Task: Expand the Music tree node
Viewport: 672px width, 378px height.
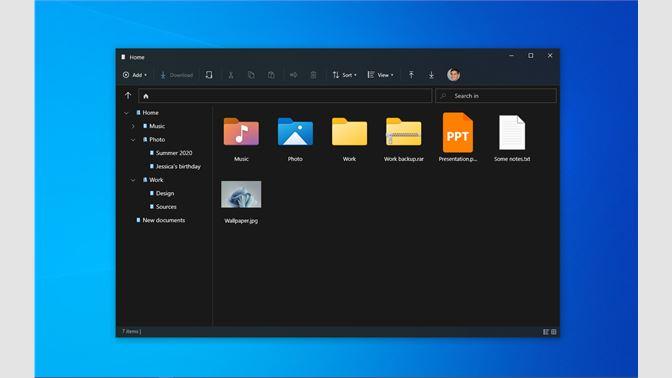Action: pyautogui.click(x=133, y=126)
